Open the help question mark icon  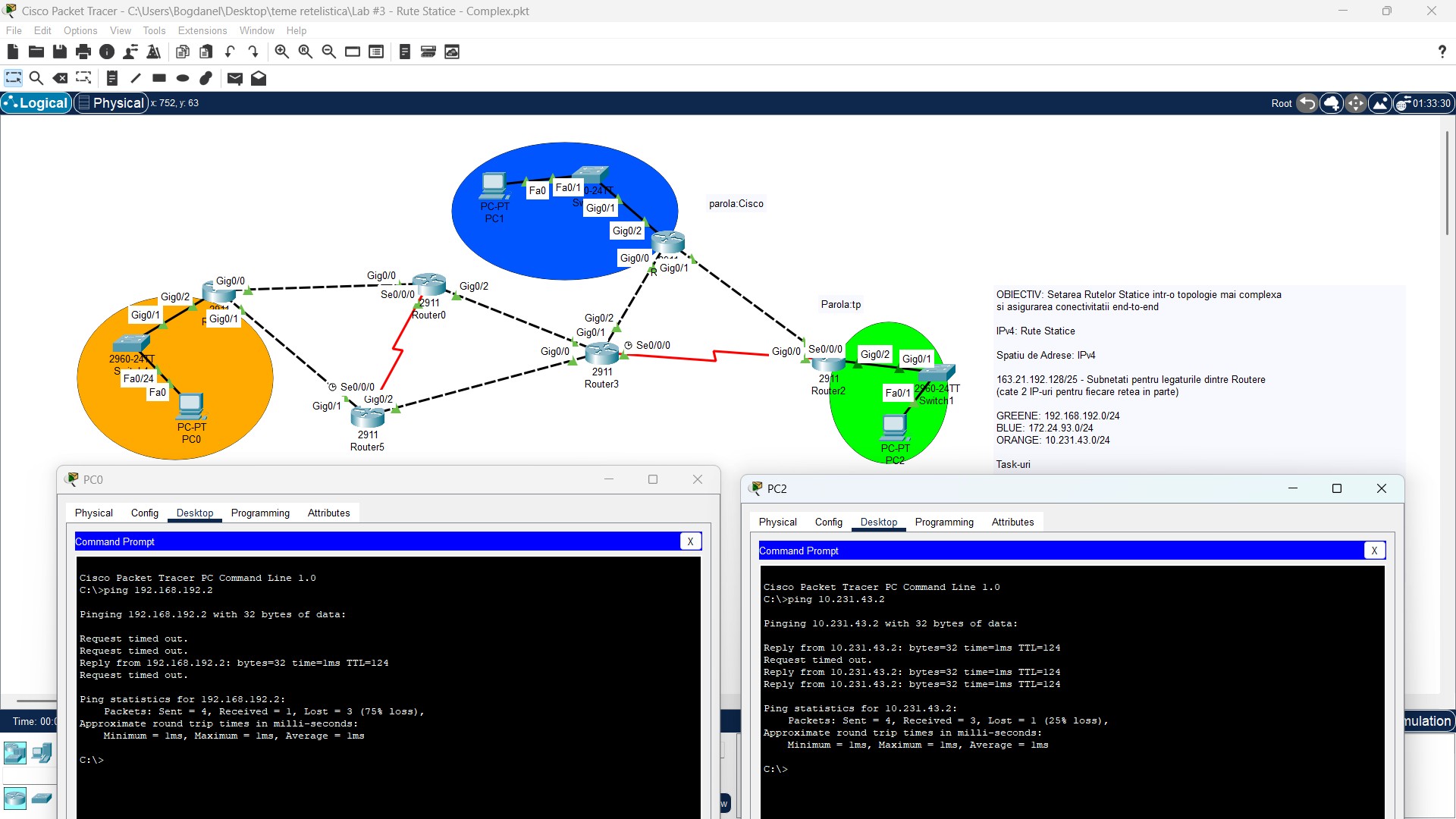[x=1442, y=52]
